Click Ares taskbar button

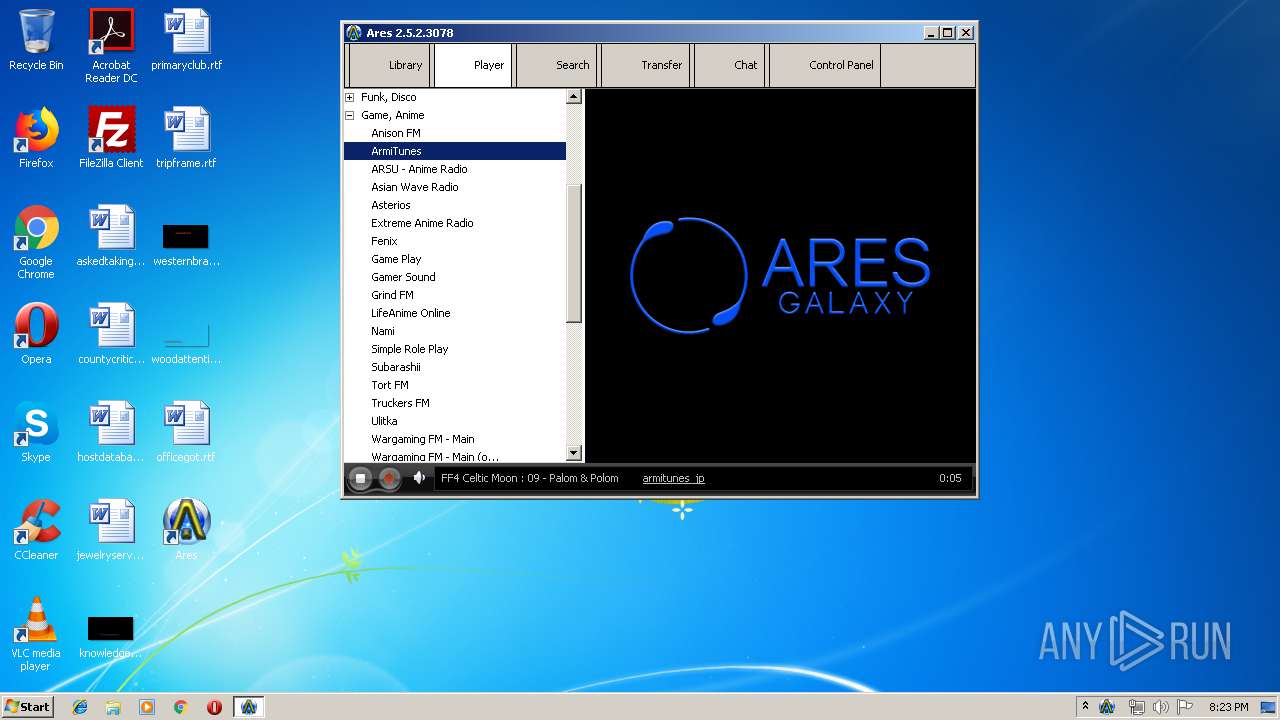(249, 706)
